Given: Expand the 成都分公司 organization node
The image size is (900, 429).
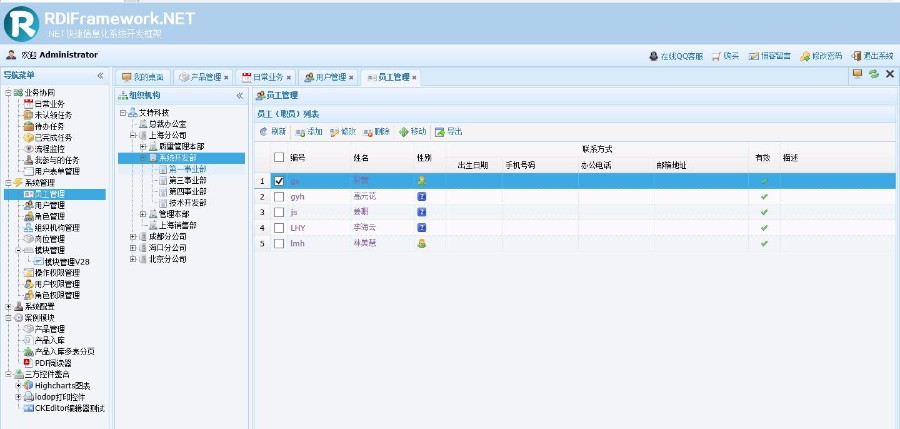Looking at the screenshot, I should pyautogui.click(x=133, y=237).
